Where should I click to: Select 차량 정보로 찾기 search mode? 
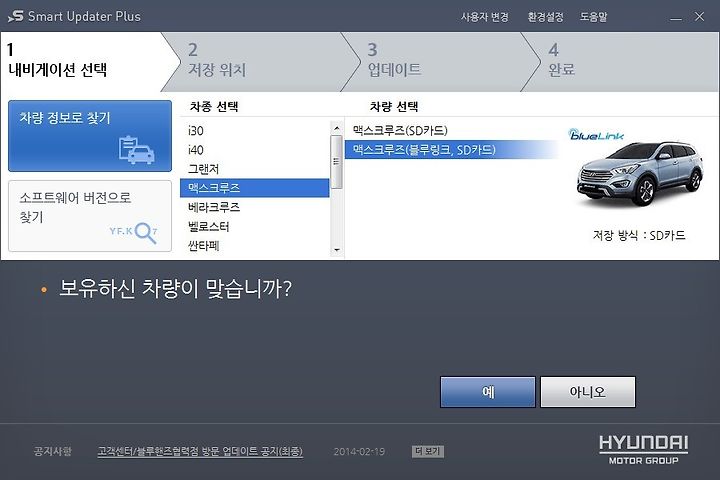[x=90, y=136]
